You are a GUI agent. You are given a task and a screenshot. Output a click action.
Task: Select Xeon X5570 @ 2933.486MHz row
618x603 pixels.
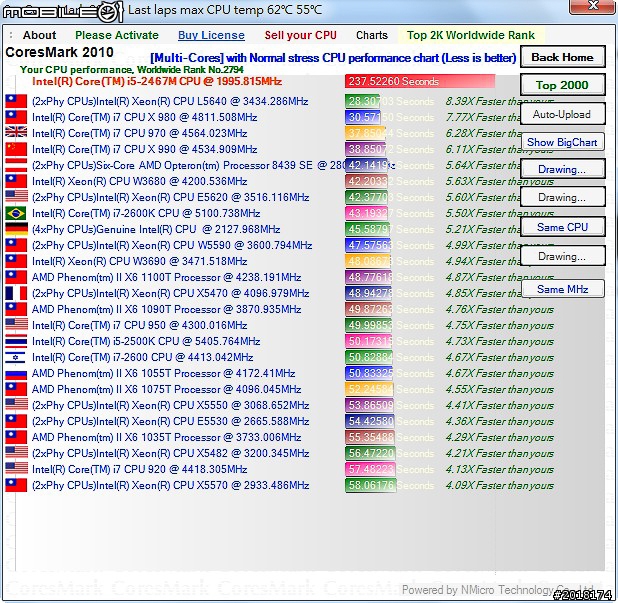(170, 485)
